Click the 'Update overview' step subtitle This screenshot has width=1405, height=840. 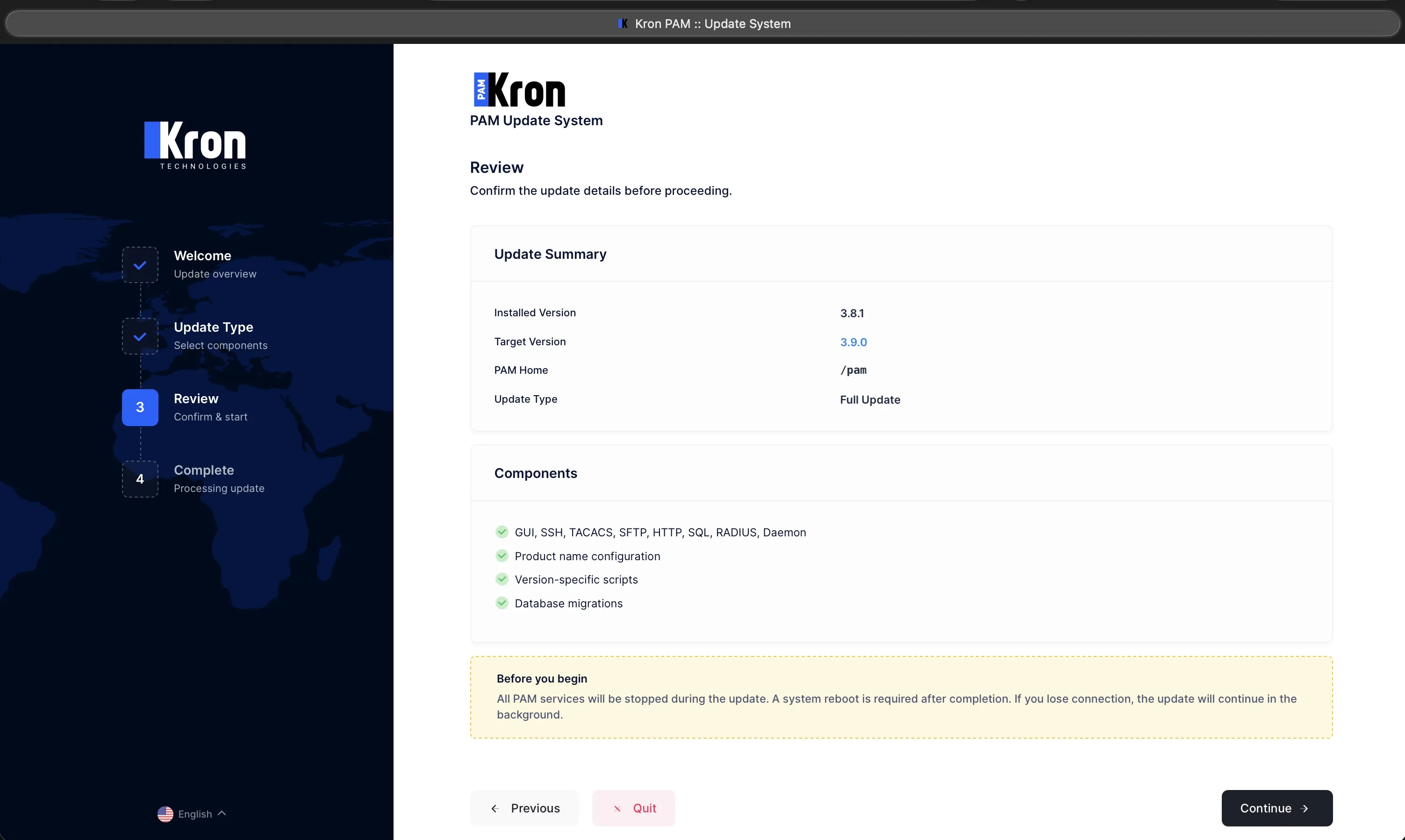pyautogui.click(x=215, y=274)
